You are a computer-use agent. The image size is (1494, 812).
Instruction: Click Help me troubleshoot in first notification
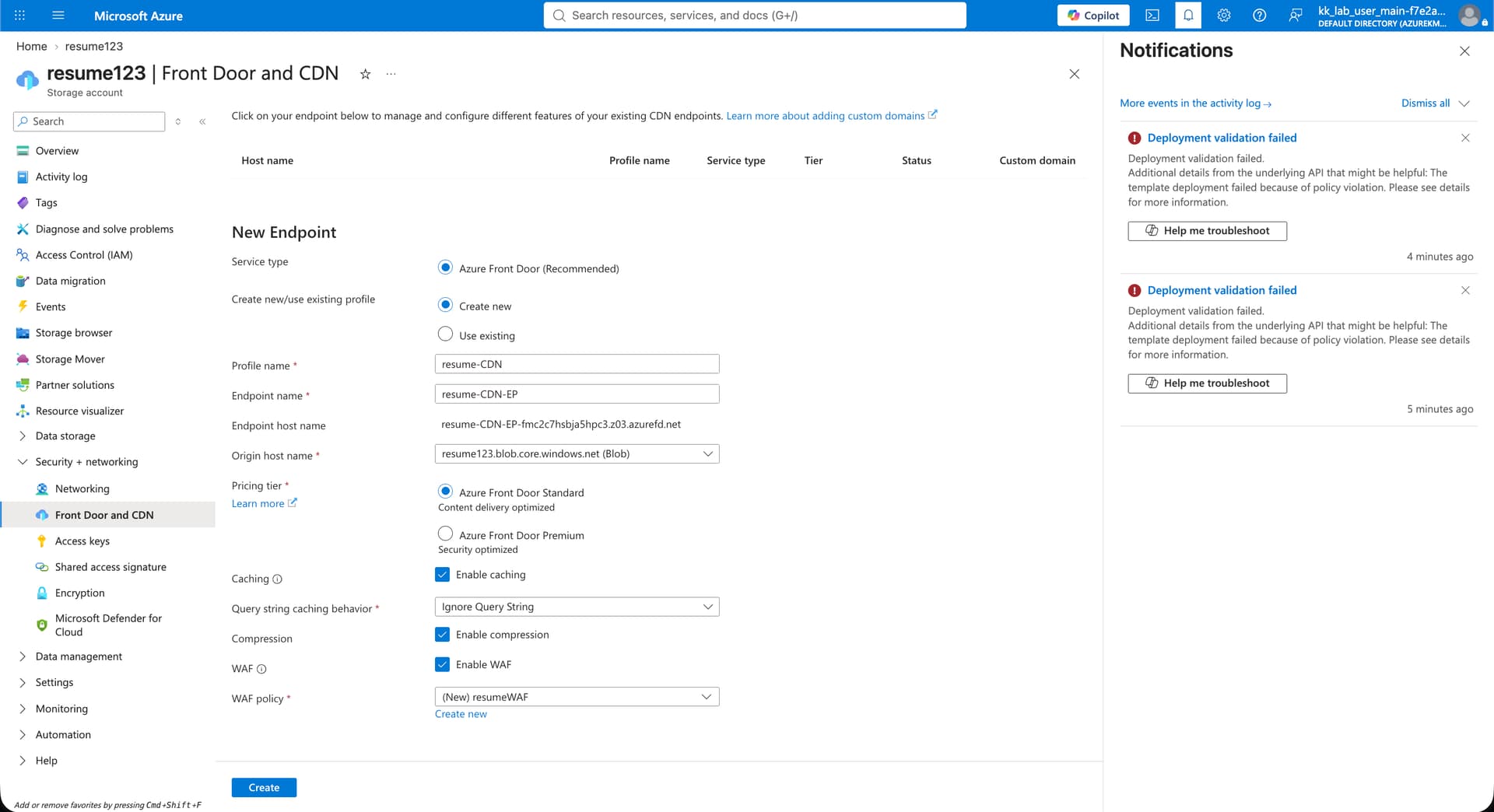point(1207,231)
